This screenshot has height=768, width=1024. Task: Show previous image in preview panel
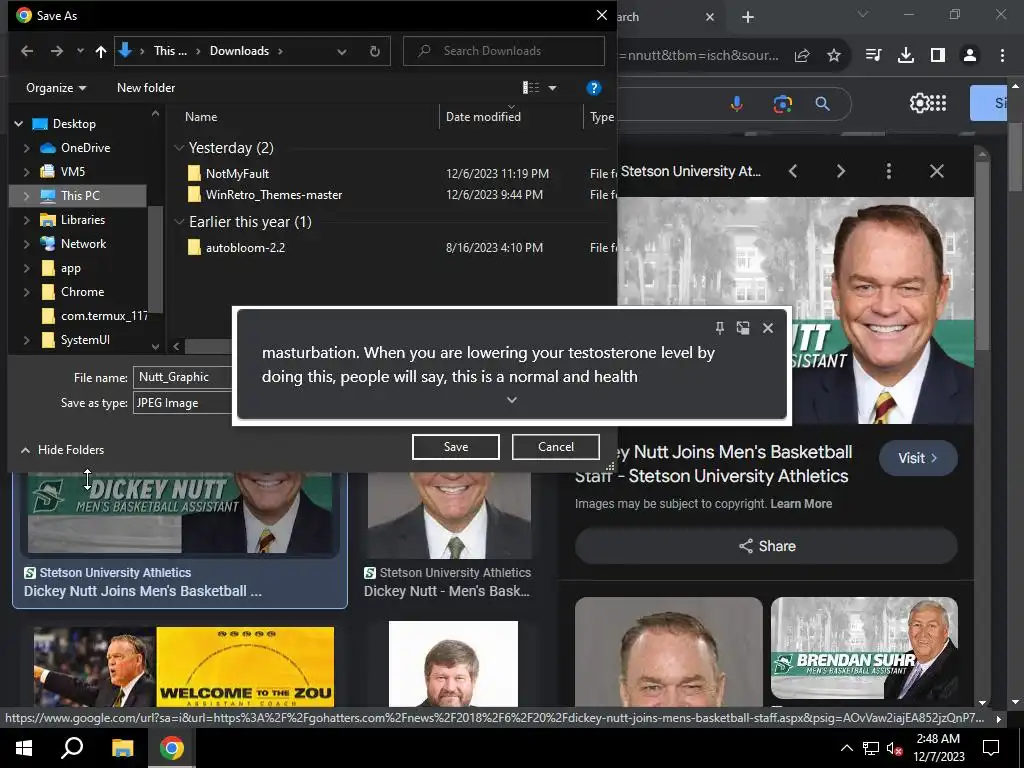coord(793,171)
